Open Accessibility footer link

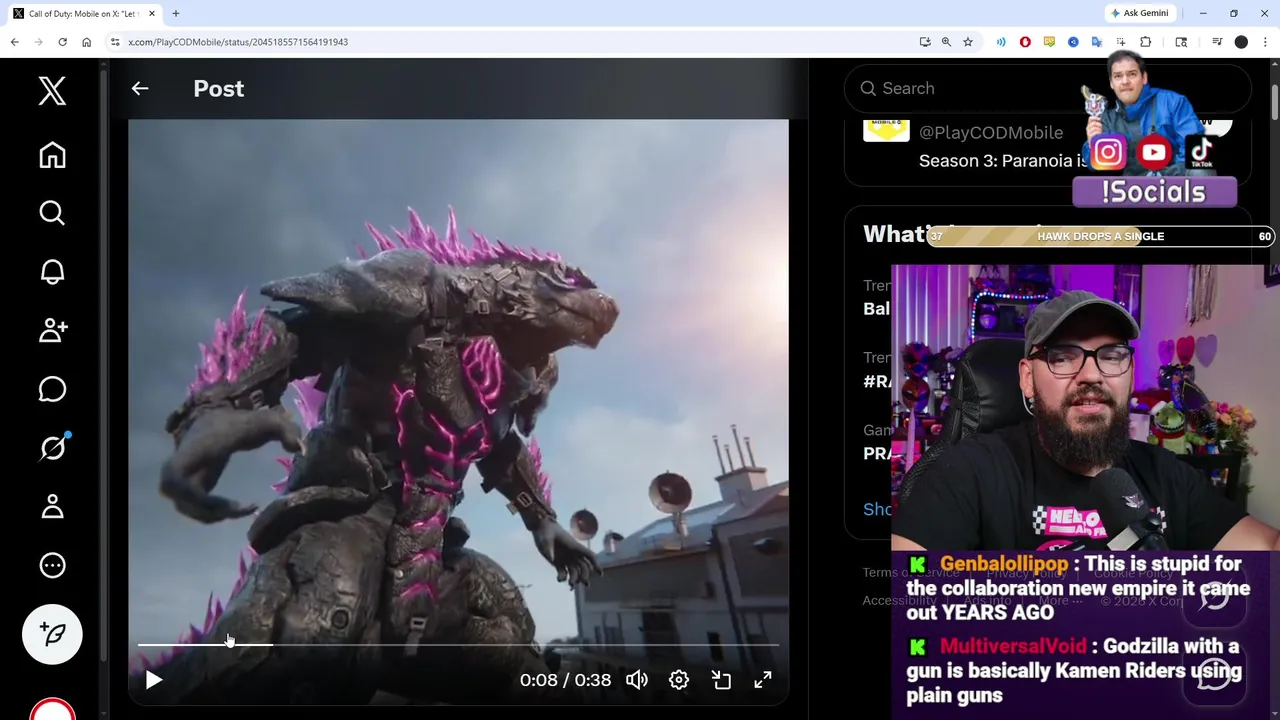click(900, 600)
